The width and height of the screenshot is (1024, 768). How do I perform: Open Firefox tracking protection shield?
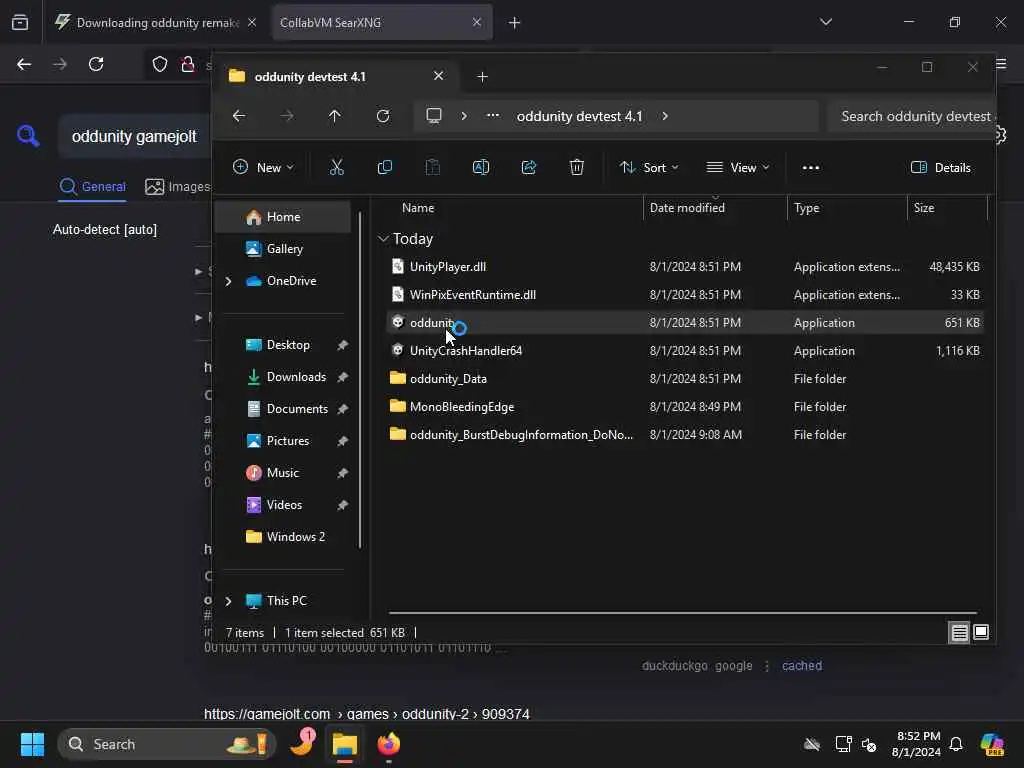[x=159, y=64]
